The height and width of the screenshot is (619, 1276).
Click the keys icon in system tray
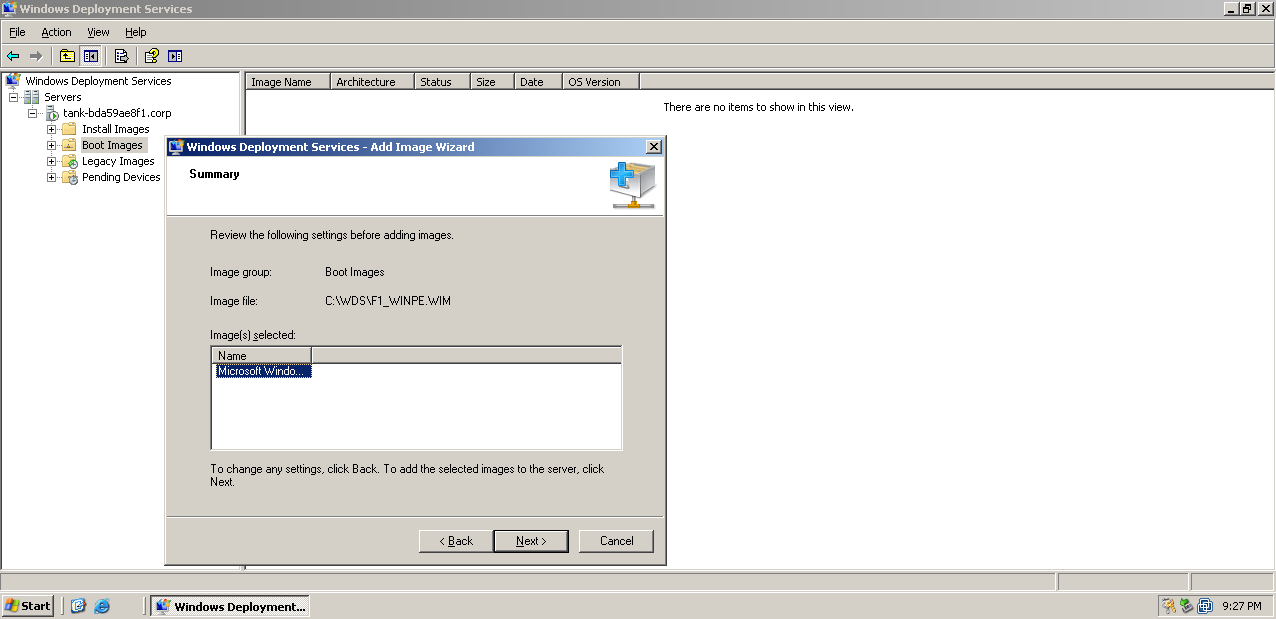pos(1168,606)
